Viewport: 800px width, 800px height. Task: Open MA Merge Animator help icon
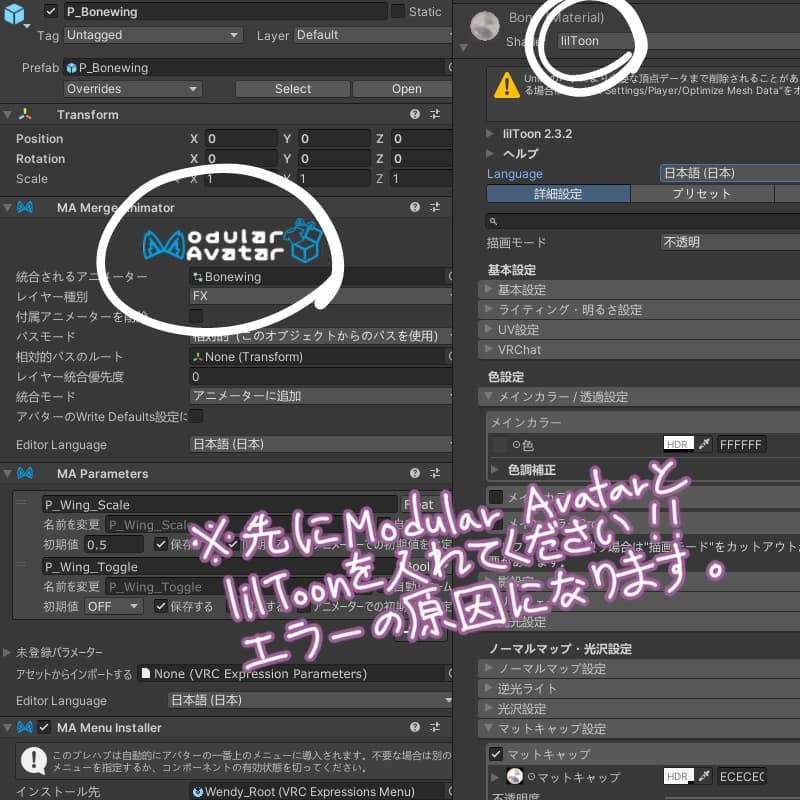pos(415,207)
